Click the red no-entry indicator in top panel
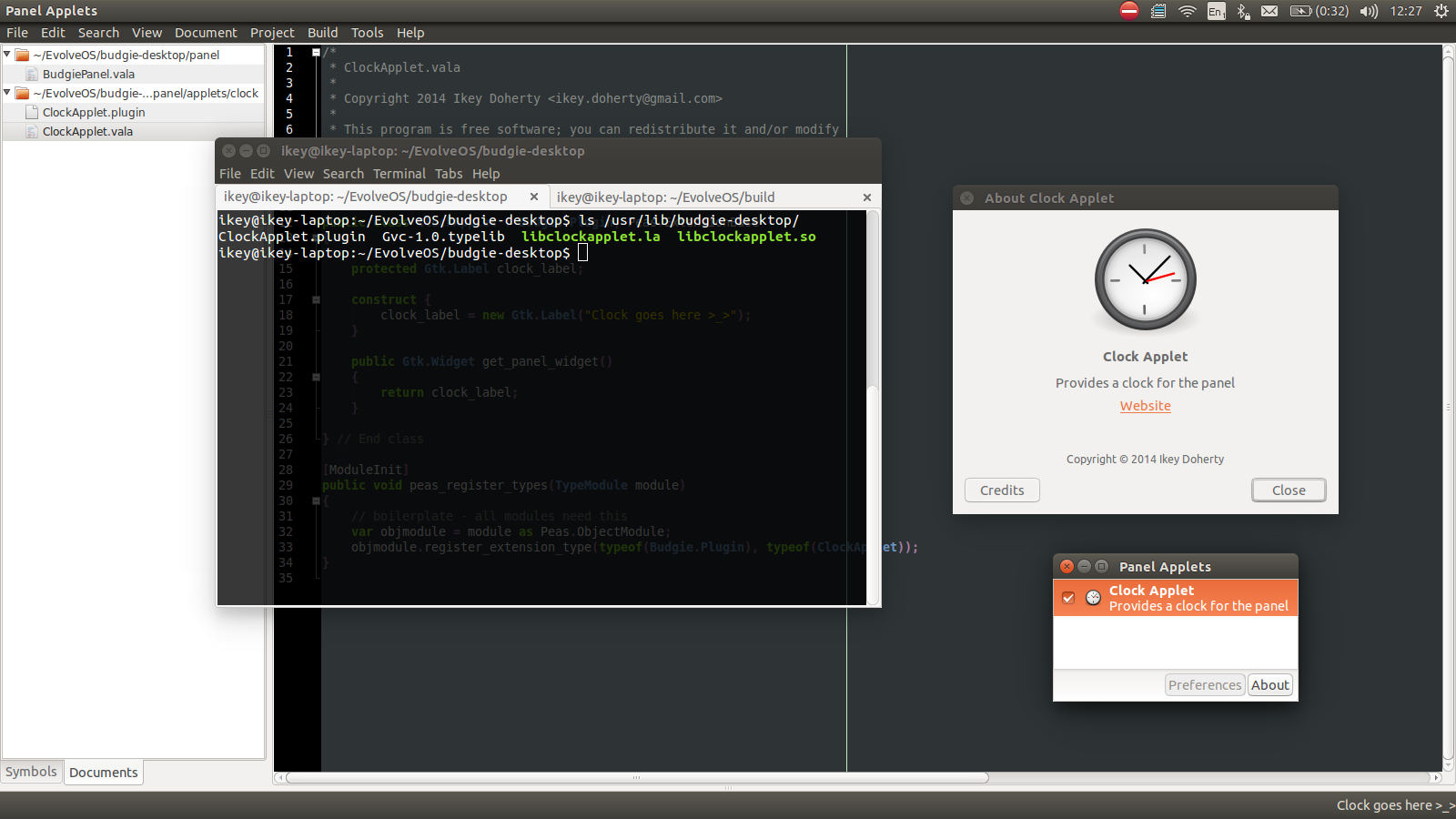The width and height of the screenshot is (1456, 819). pos(1129,11)
